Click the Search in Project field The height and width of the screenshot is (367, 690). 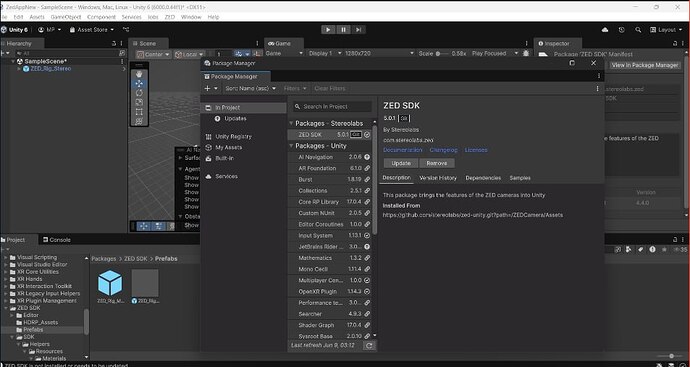(332, 106)
